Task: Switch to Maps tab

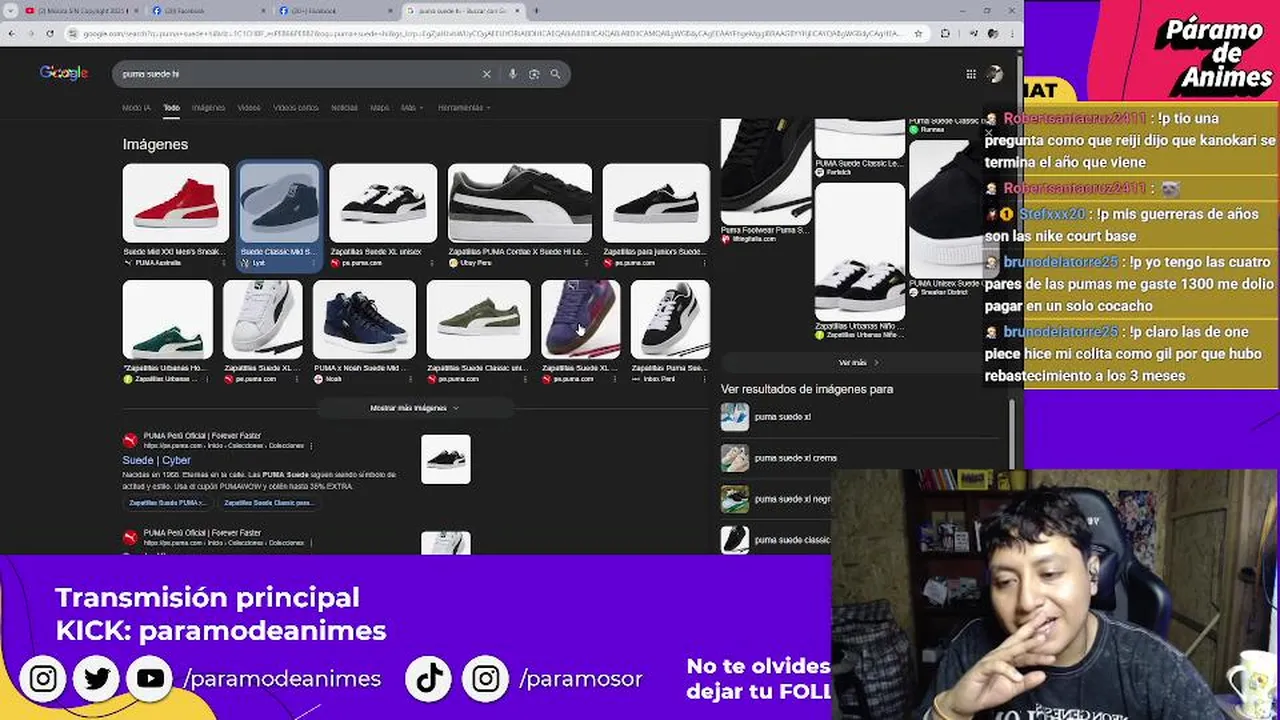Action: (x=379, y=107)
